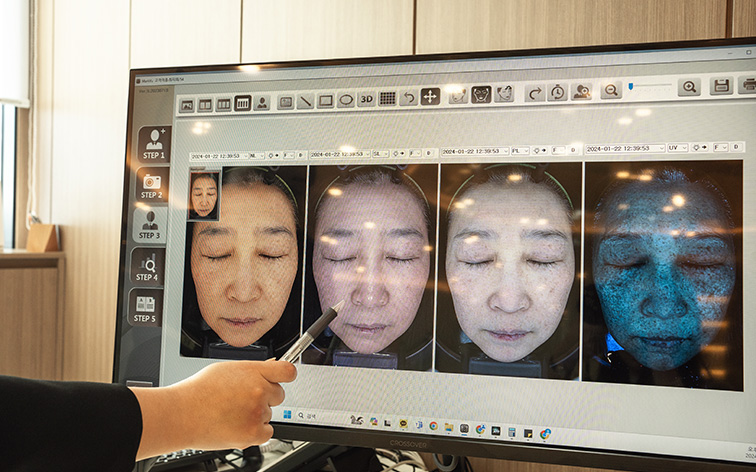Open STEP 2 camera capture

tap(151, 185)
